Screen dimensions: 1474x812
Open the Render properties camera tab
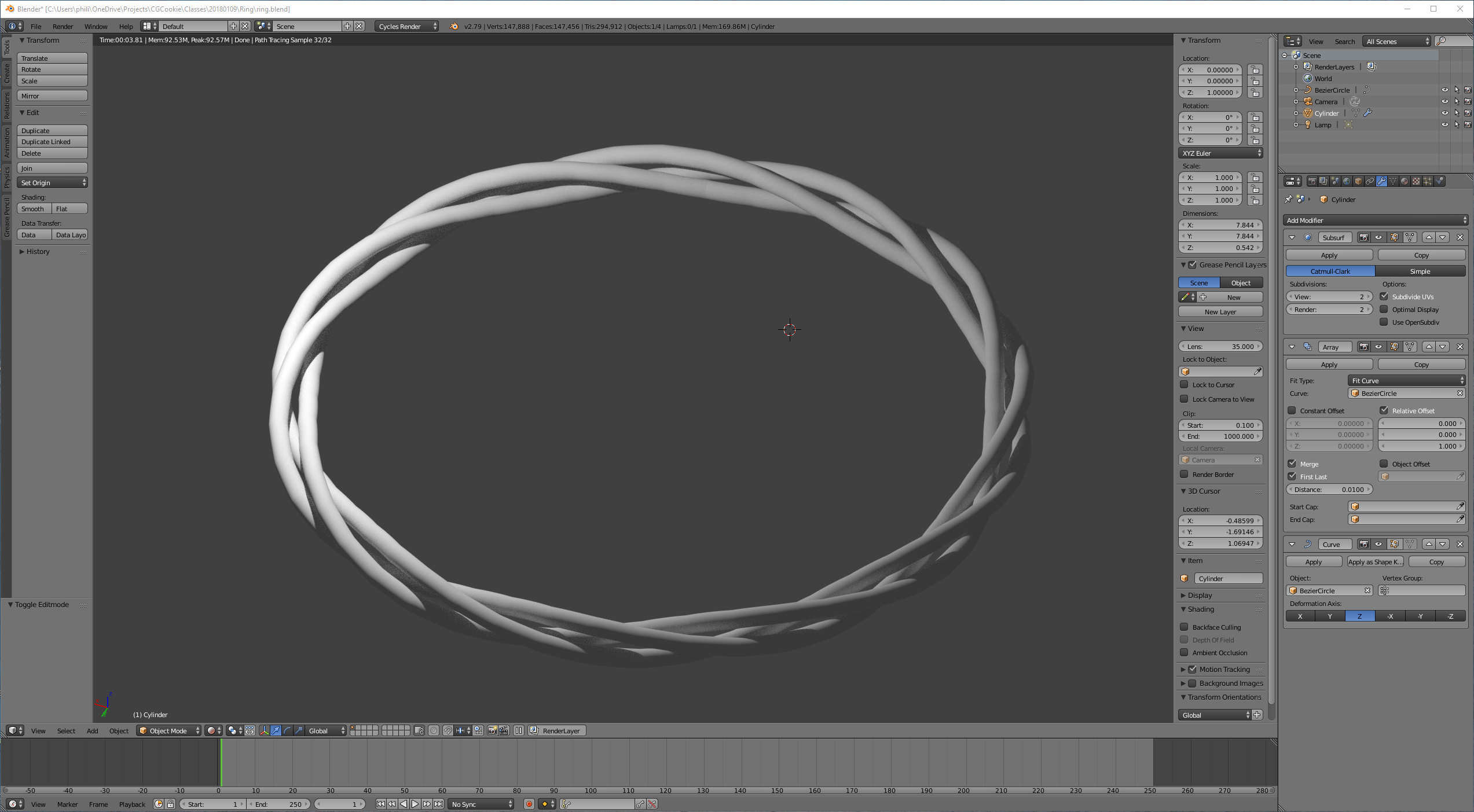[x=1312, y=181]
